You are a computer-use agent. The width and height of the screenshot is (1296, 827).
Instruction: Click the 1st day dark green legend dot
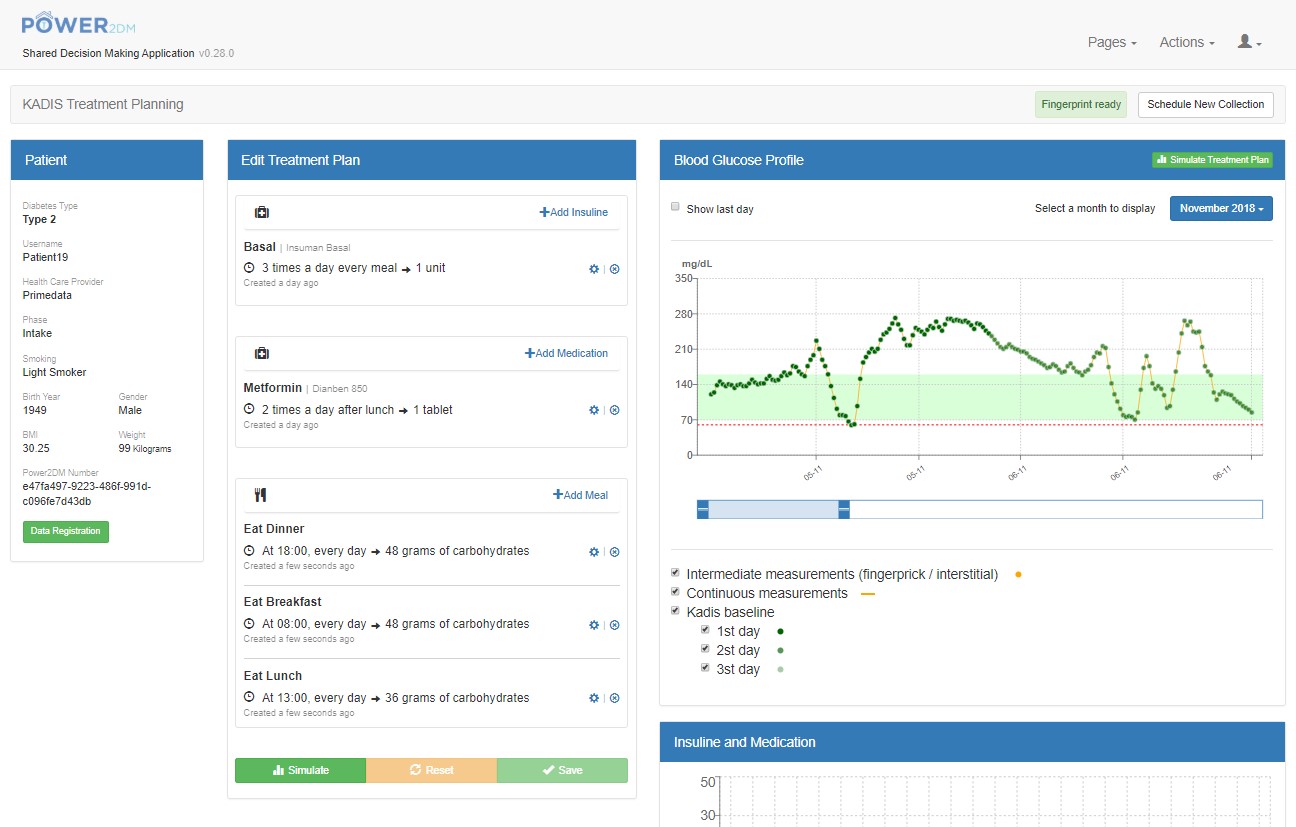click(780, 631)
